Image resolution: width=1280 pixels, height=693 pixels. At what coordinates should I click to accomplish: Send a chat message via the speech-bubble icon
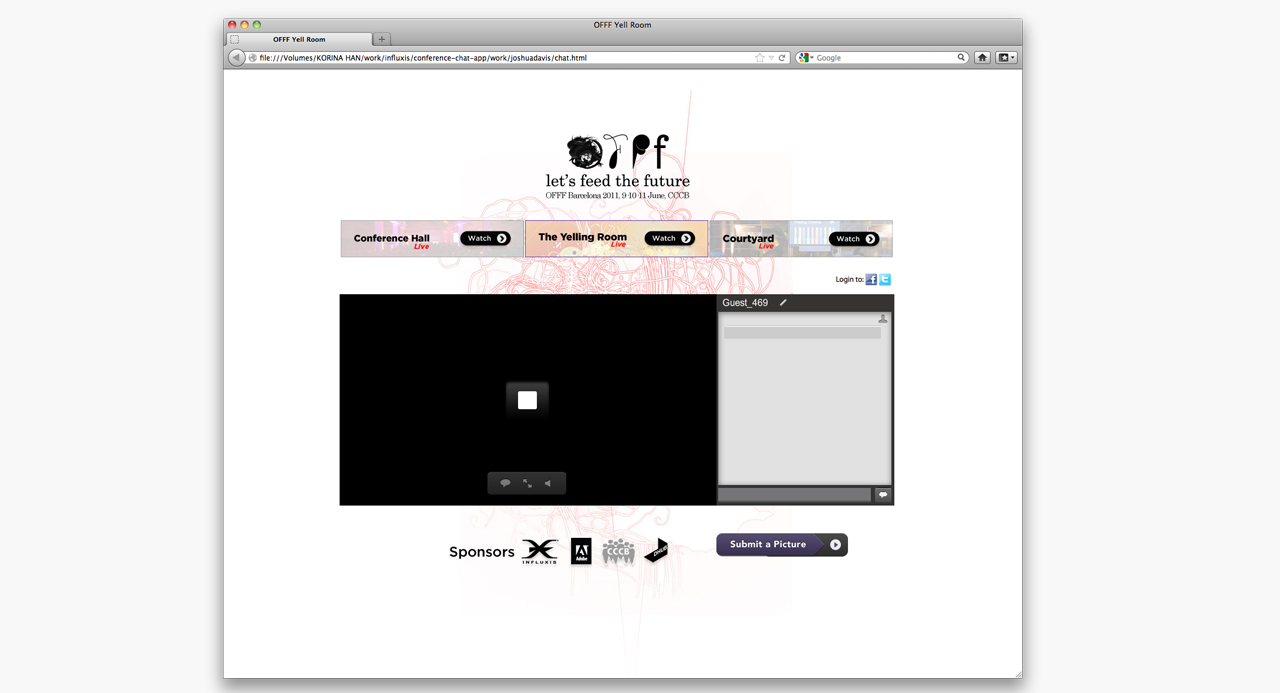pyautogui.click(x=883, y=494)
